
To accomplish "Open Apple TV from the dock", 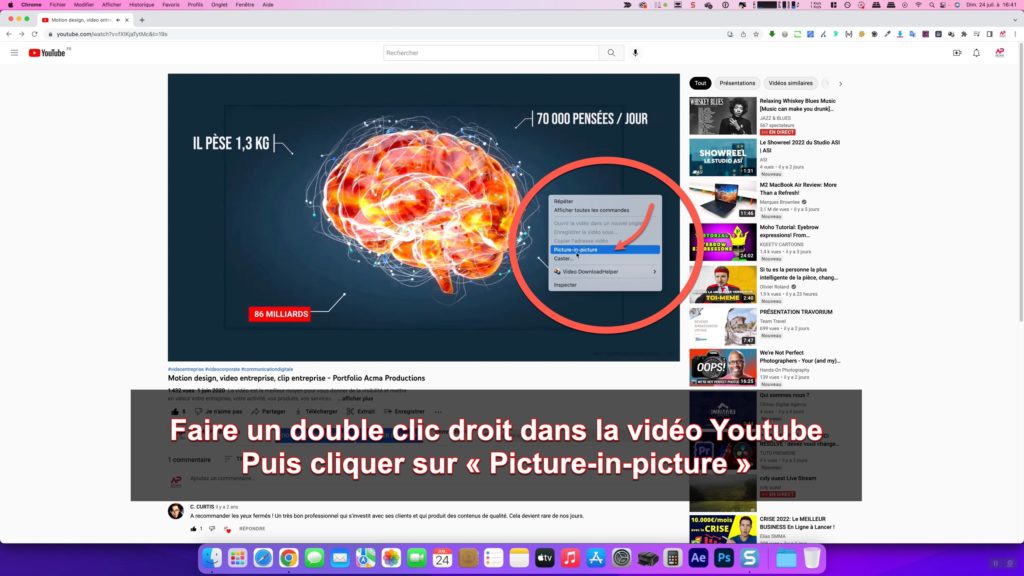I will (x=545, y=558).
